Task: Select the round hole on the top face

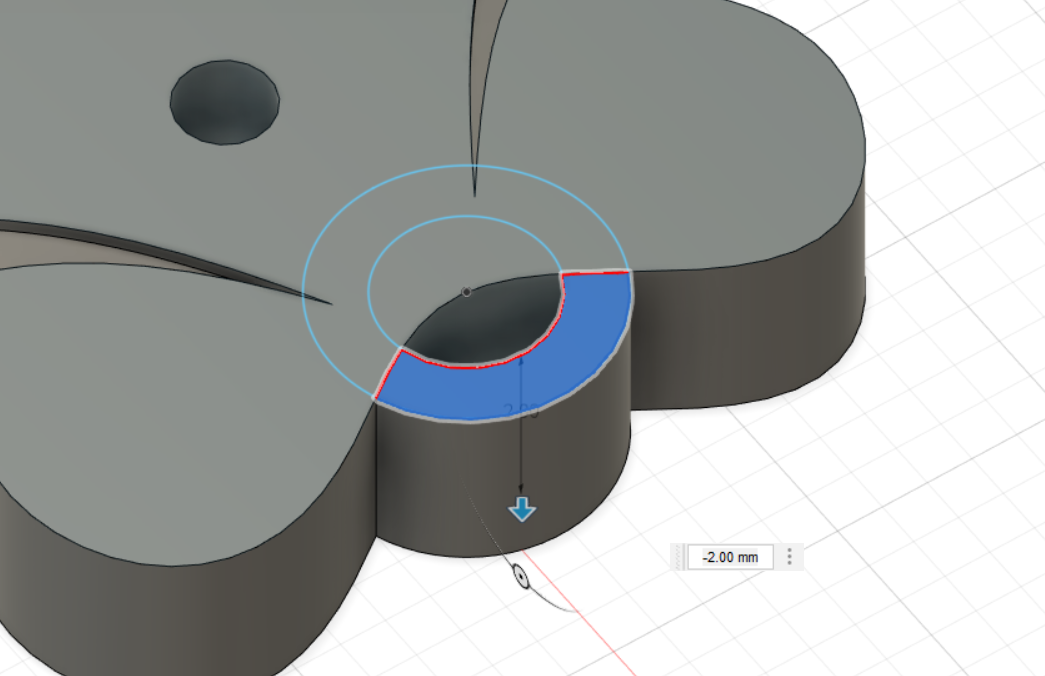Action: coord(225,102)
